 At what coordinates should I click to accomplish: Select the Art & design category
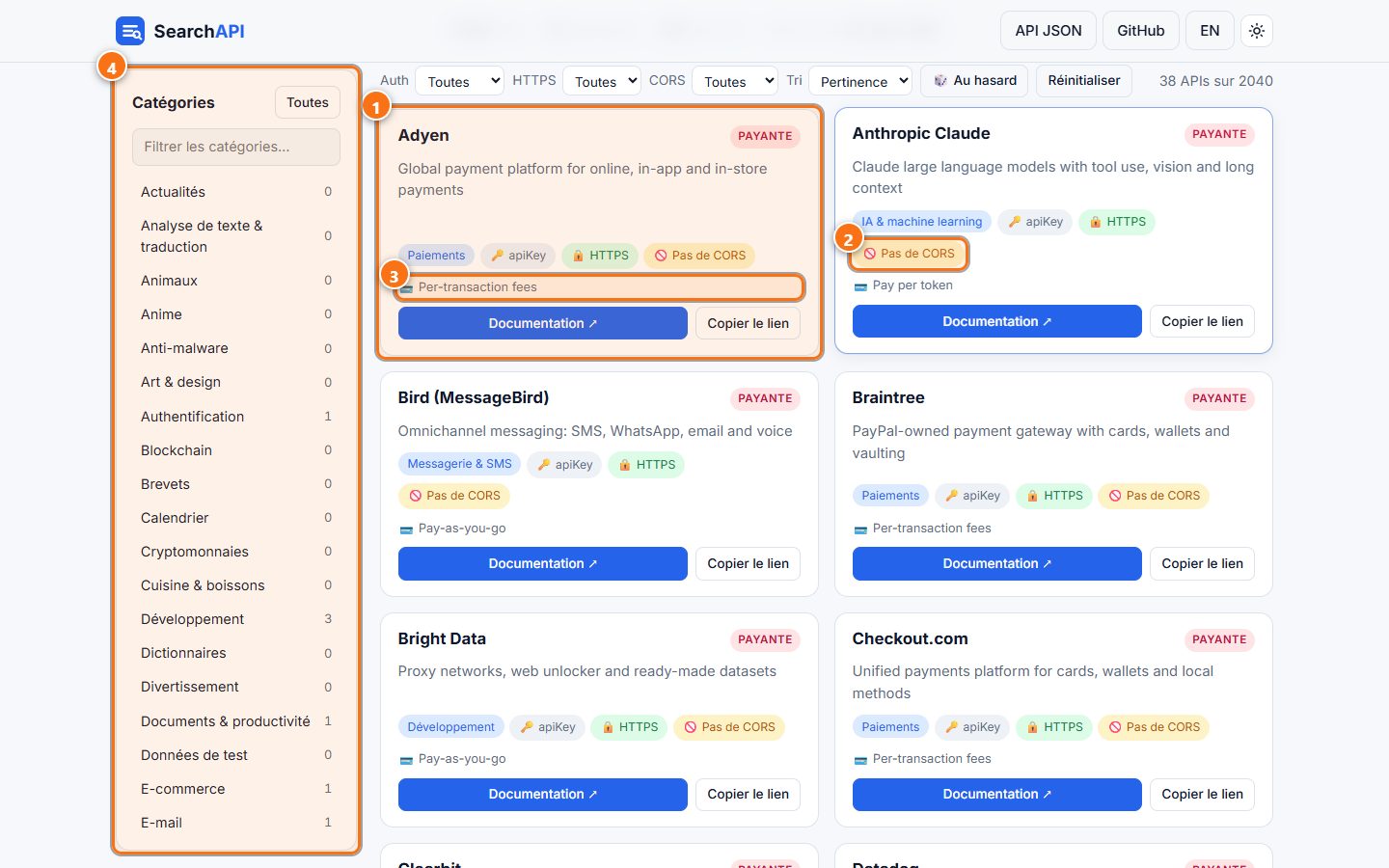[x=236, y=382]
